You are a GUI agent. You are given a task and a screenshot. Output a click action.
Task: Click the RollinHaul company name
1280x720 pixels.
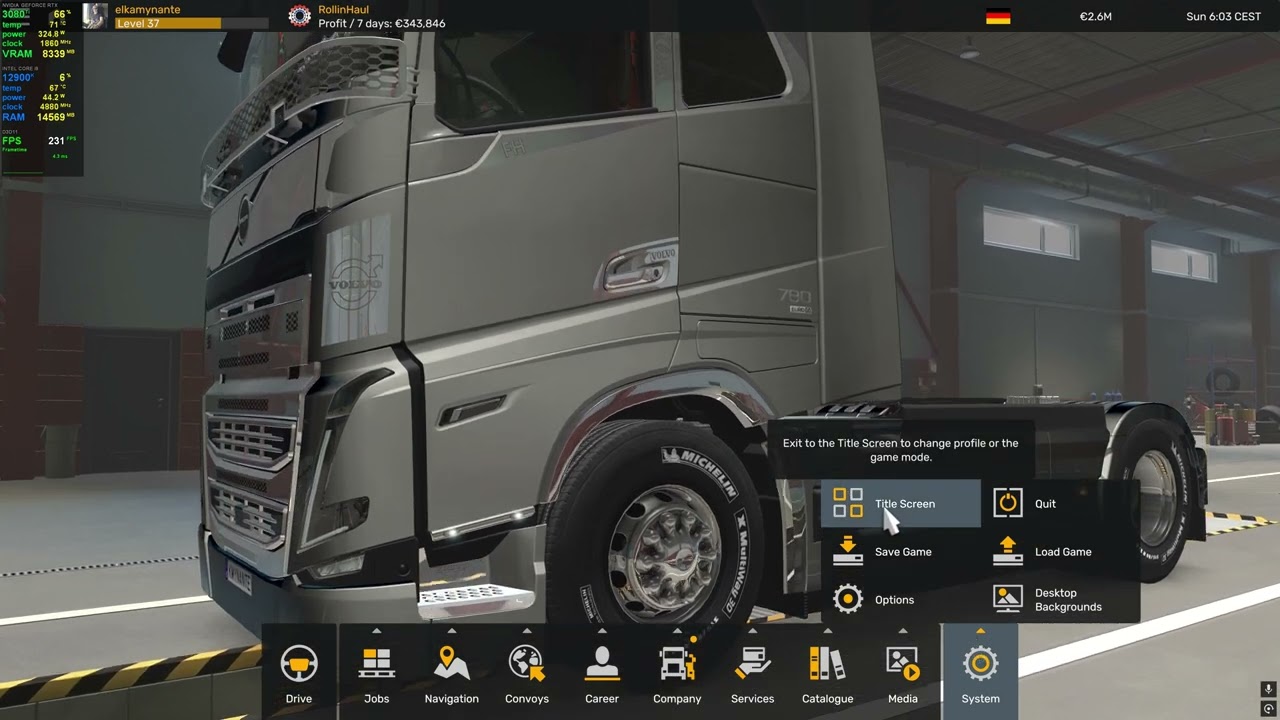point(343,9)
